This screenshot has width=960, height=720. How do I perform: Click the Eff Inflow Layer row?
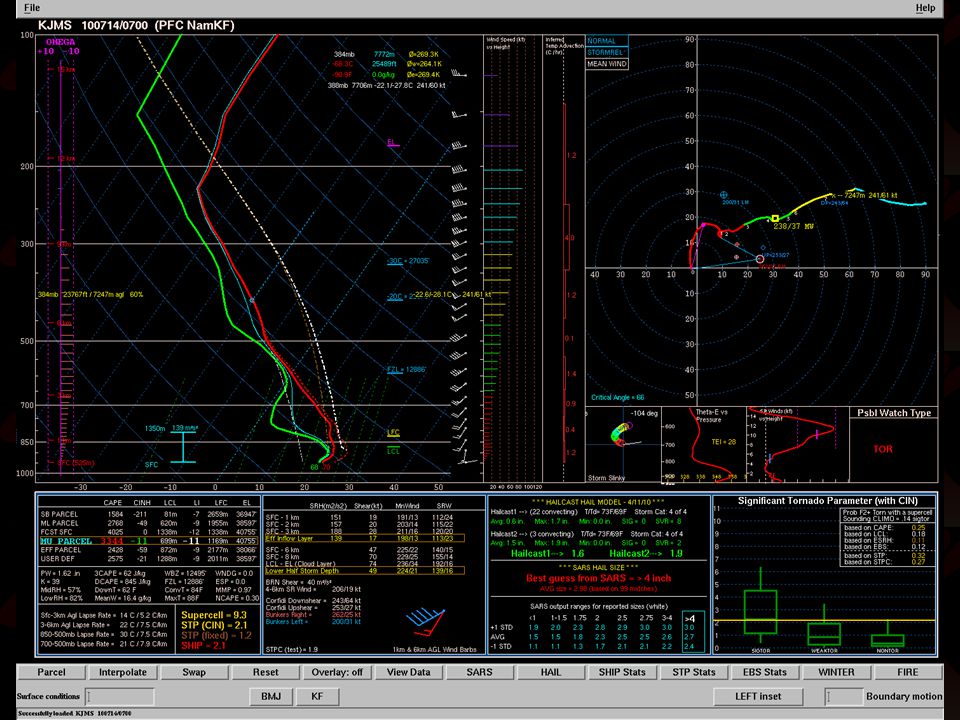click(364, 539)
